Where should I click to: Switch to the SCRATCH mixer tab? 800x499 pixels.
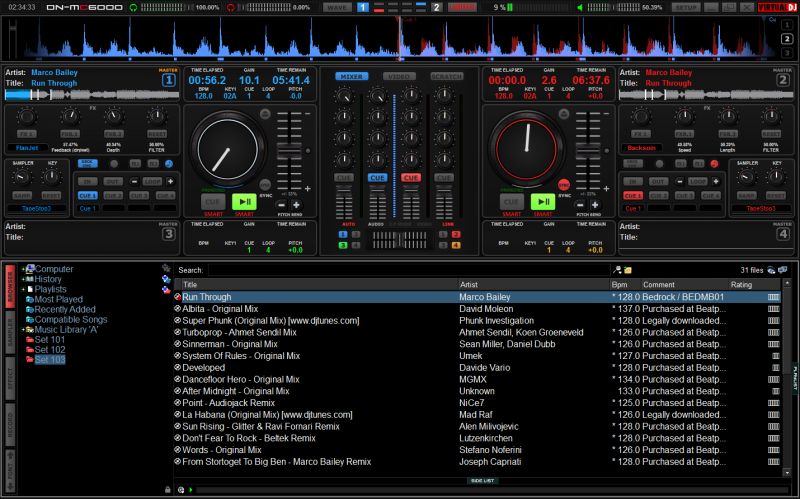pyautogui.click(x=446, y=76)
